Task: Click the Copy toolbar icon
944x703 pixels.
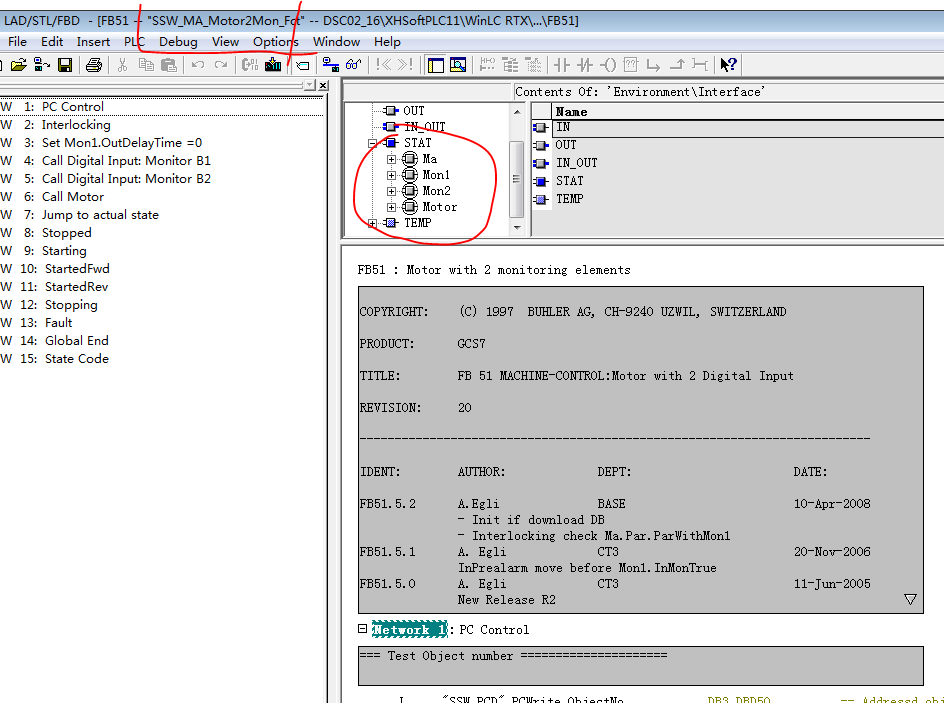Action: pyautogui.click(x=146, y=65)
